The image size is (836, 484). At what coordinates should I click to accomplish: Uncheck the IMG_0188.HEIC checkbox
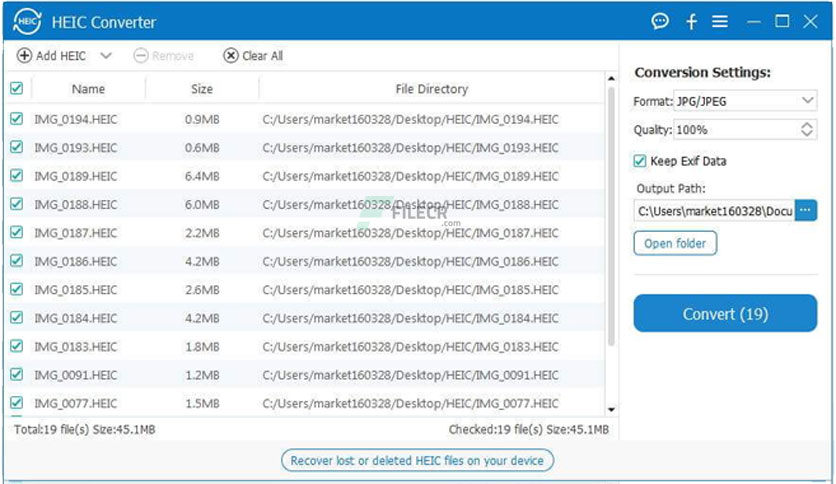click(17, 204)
